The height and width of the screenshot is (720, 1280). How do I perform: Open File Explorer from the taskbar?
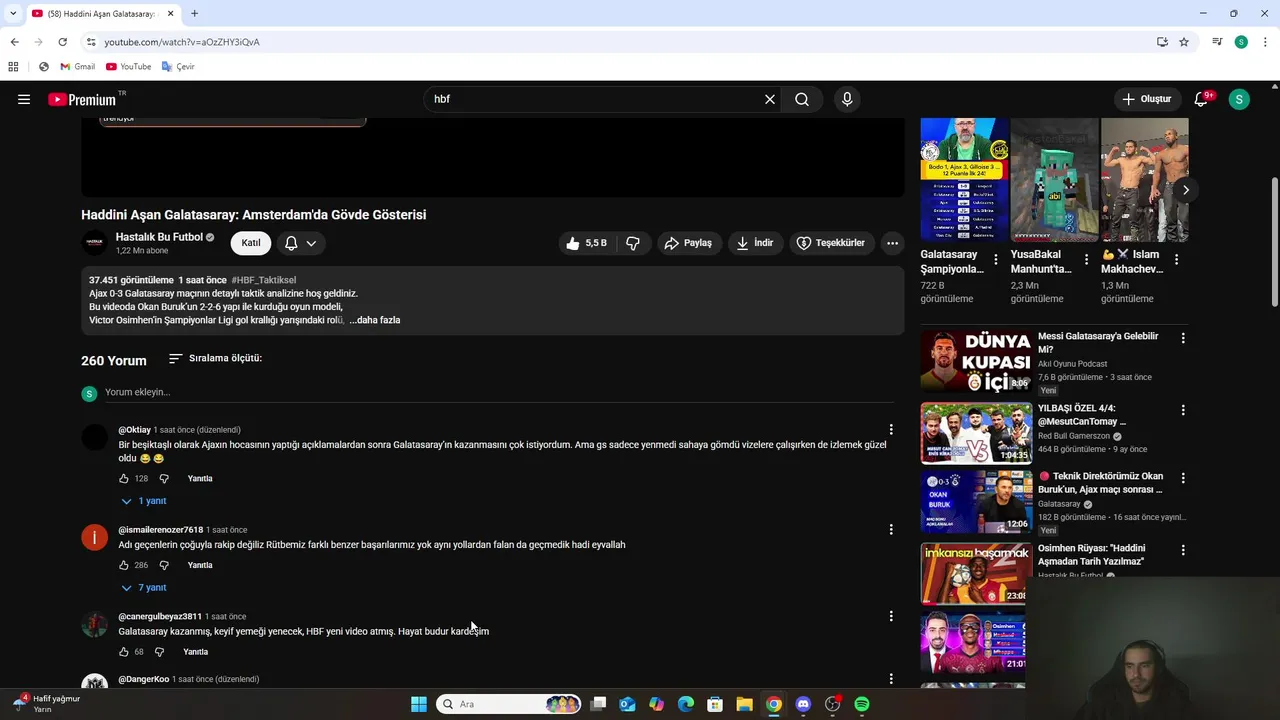744,704
